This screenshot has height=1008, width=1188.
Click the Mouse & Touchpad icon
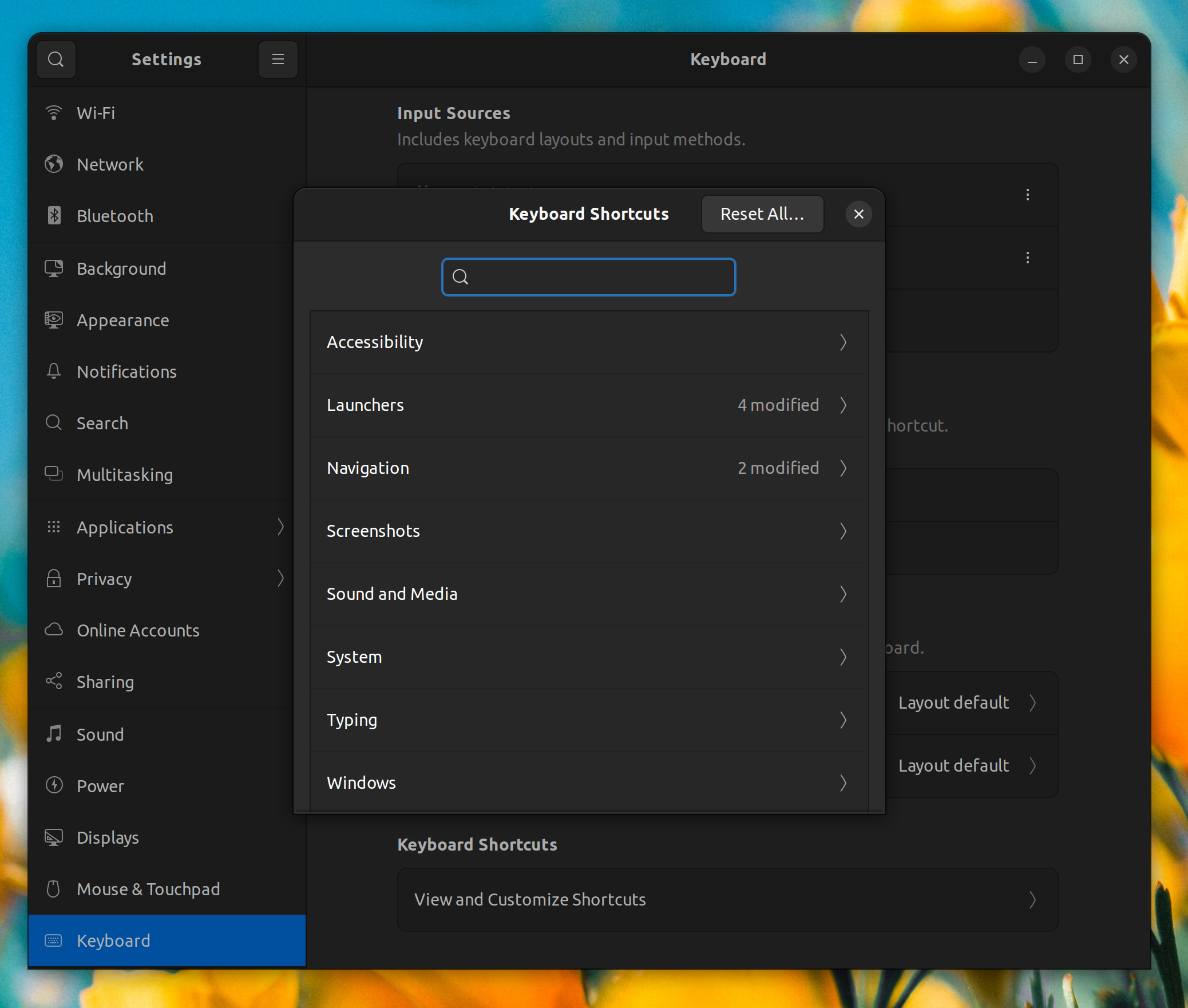(x=54, y=889)
